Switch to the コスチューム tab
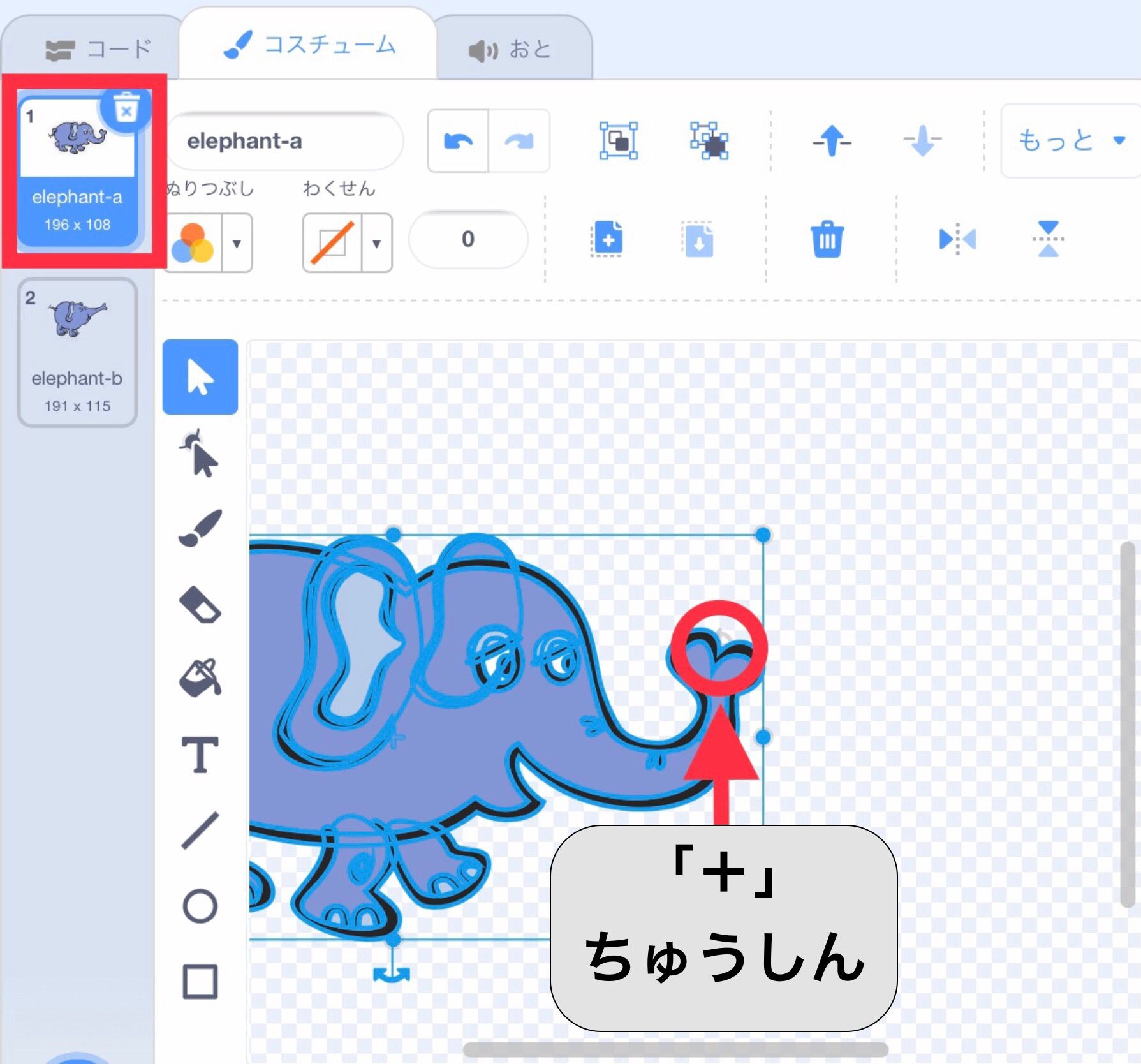Viewport: 1141px width, 1064px height. pyautogui.click(x=309, y=45)
